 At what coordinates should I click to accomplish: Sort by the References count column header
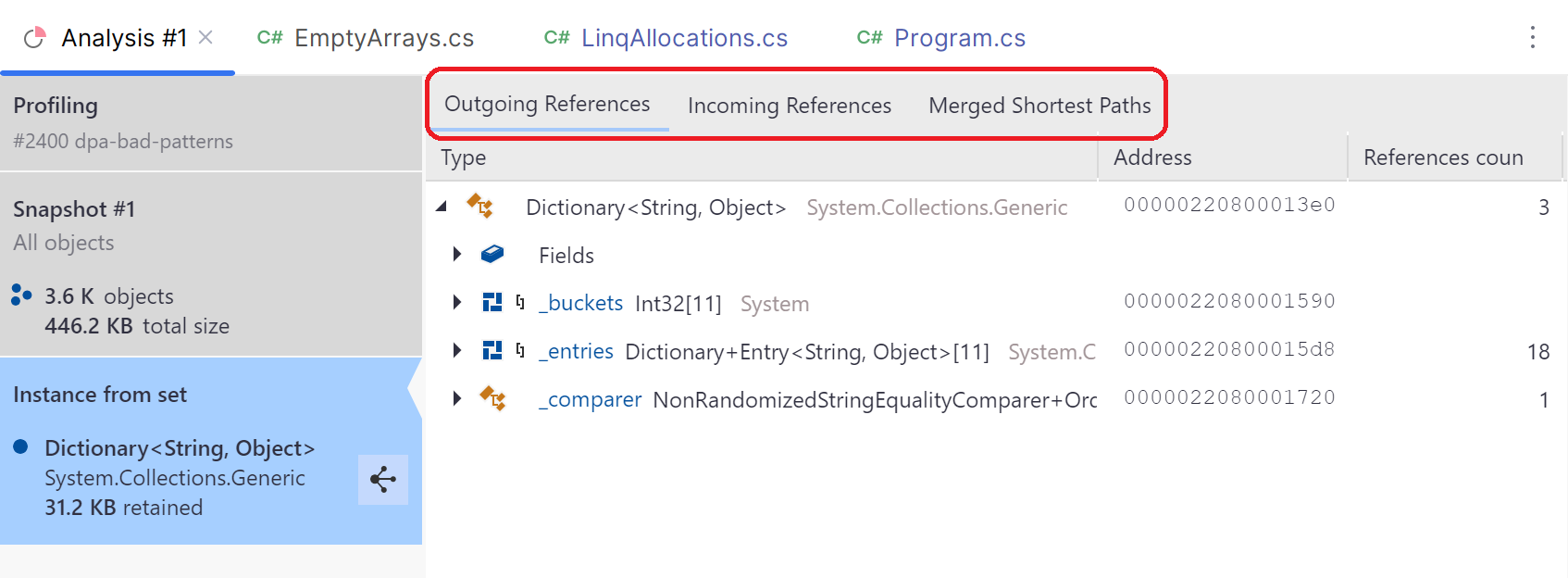(x=1442, y=157)
